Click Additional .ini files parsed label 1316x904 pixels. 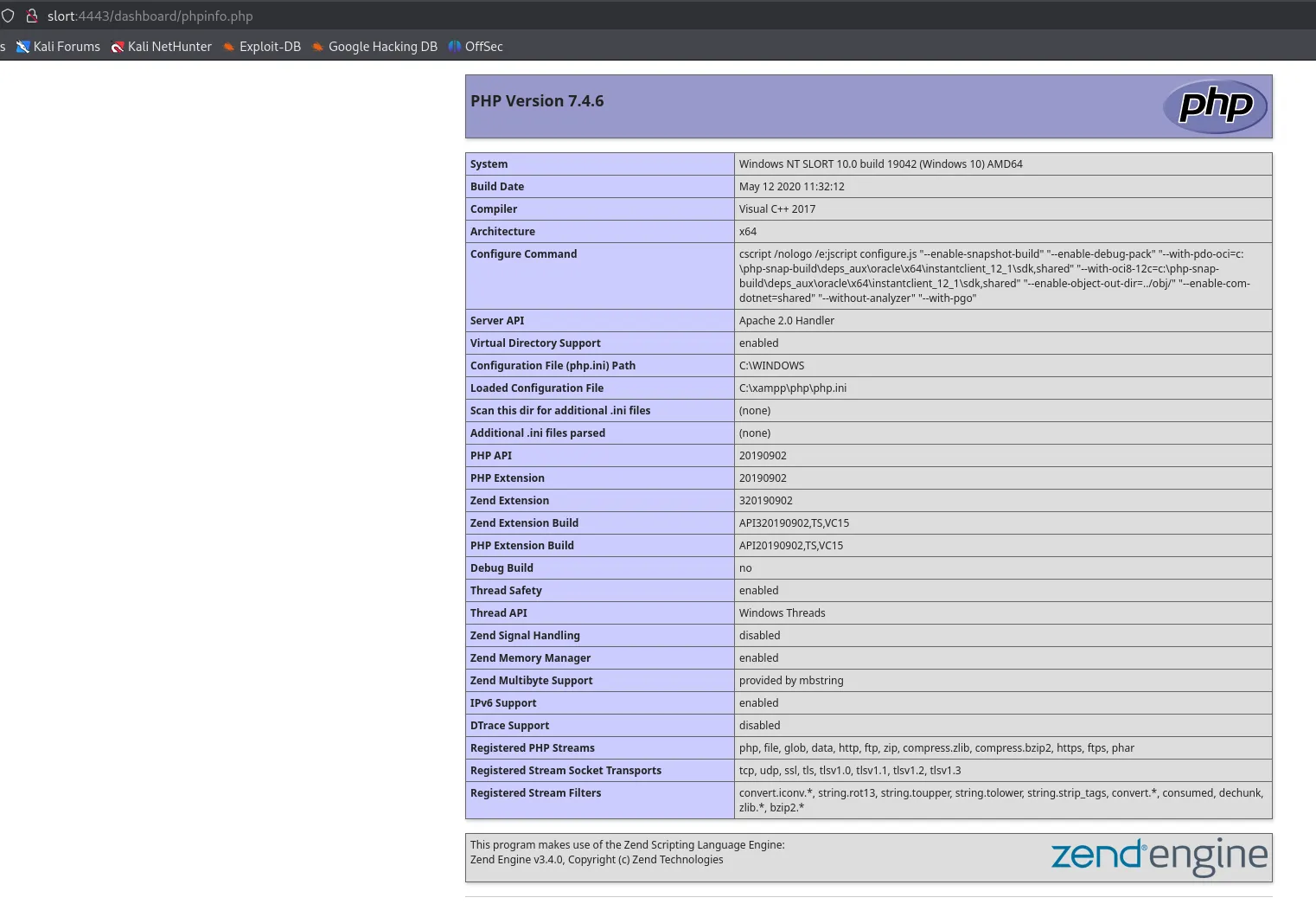[x=538, y=433]
